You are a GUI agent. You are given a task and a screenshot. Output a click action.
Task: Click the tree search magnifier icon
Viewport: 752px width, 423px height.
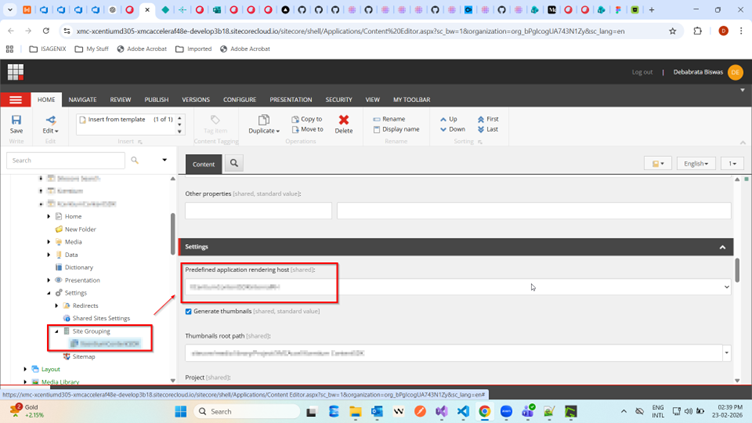[x=135, y=160]
